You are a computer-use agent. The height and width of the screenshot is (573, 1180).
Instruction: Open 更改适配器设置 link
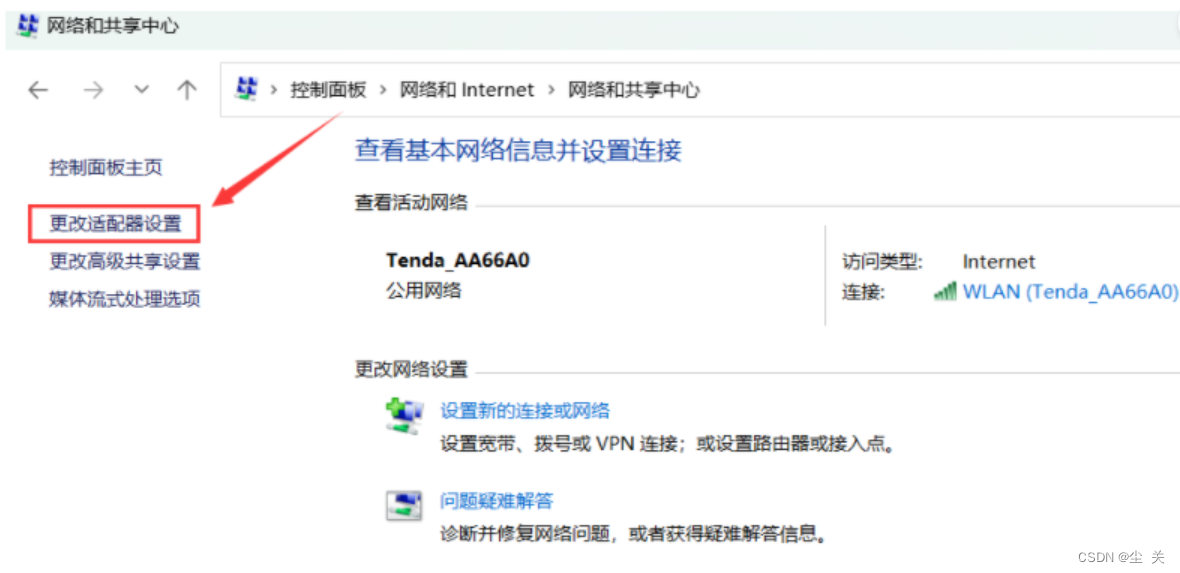(x=115, y=224)
